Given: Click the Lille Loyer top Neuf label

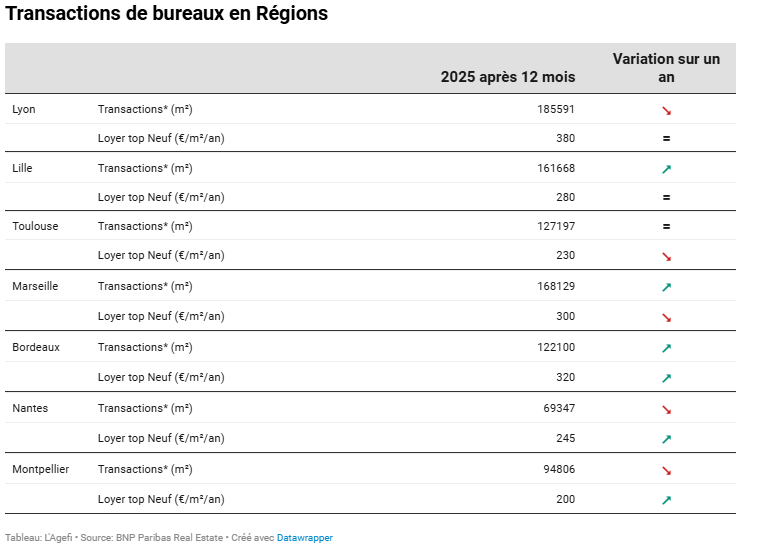Looking at the screenshot, I should tap(161, 197).
